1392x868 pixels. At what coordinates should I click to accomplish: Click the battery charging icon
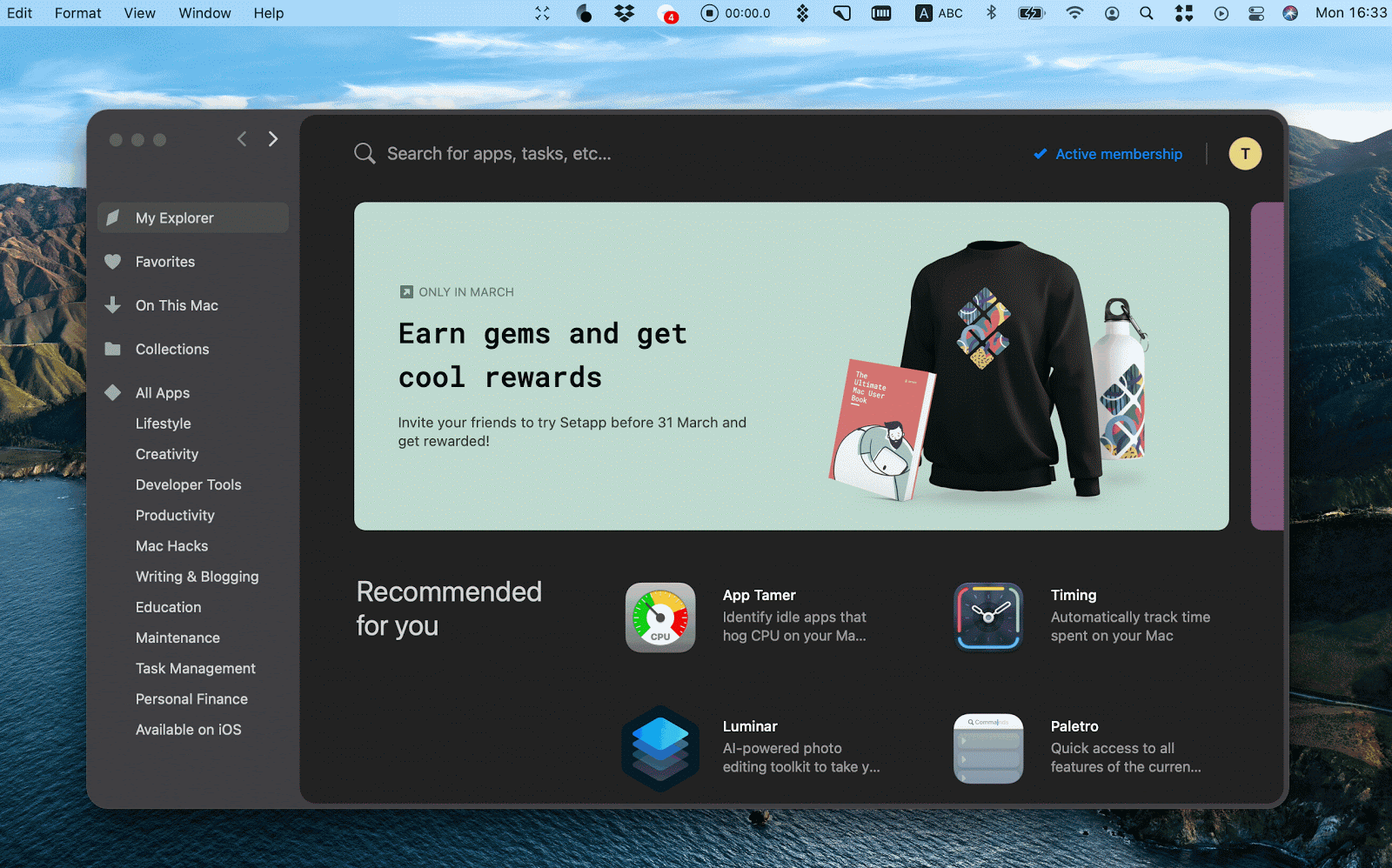pos(1031,13)
